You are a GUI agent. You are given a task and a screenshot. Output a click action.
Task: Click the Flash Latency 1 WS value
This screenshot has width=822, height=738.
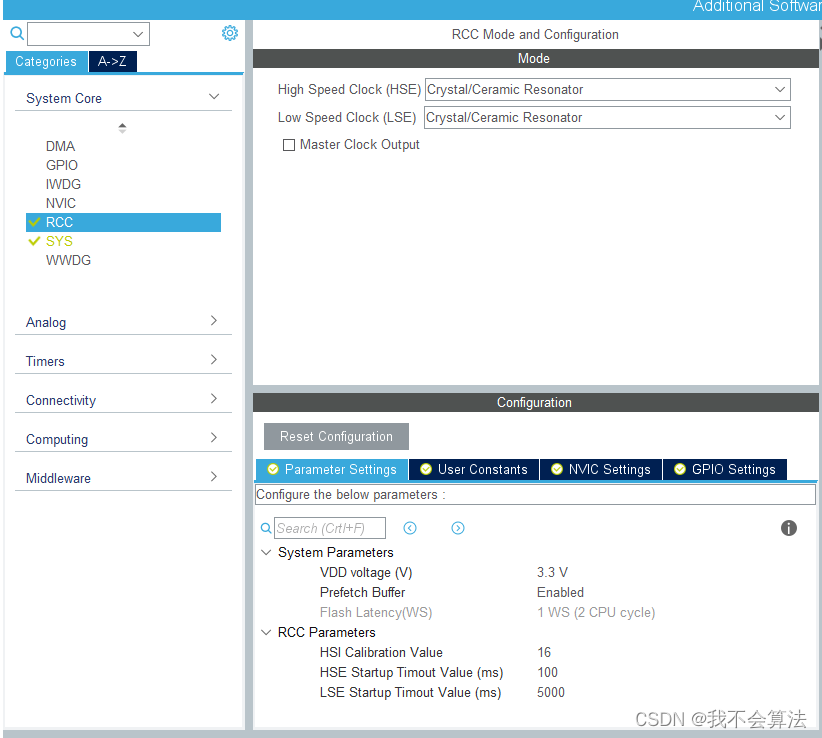click(x=596, y=612)
